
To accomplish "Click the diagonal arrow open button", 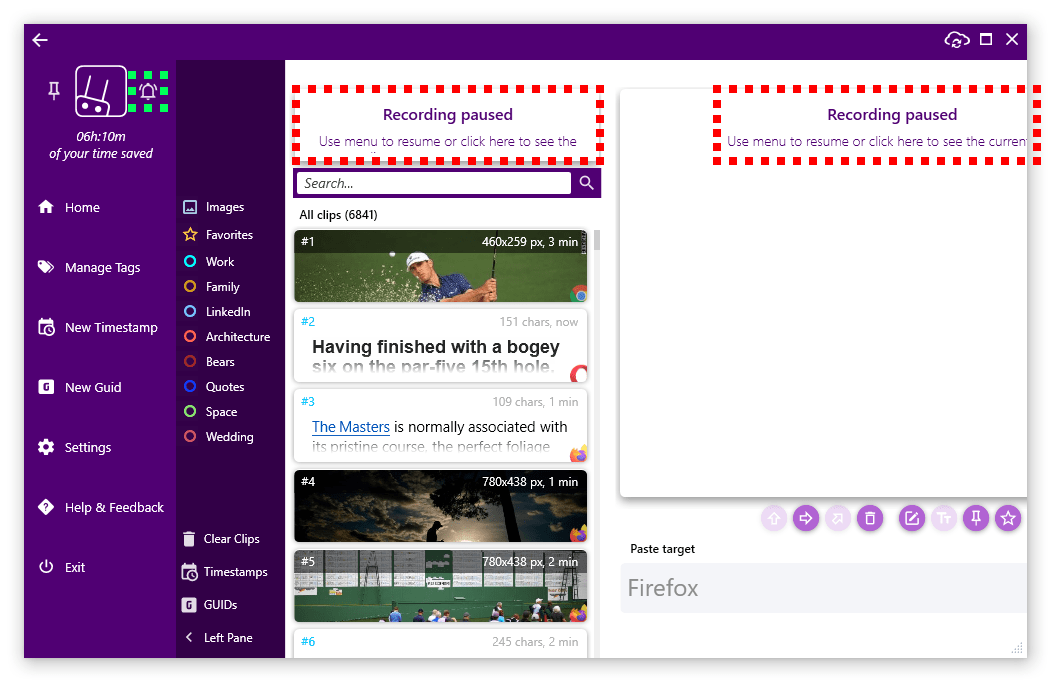I will coord(838,518).
